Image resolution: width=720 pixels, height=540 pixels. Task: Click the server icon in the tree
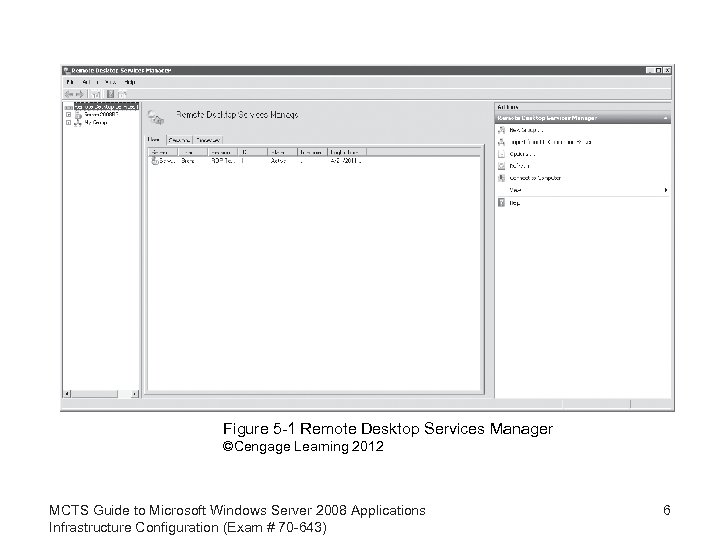coord(79,115)
